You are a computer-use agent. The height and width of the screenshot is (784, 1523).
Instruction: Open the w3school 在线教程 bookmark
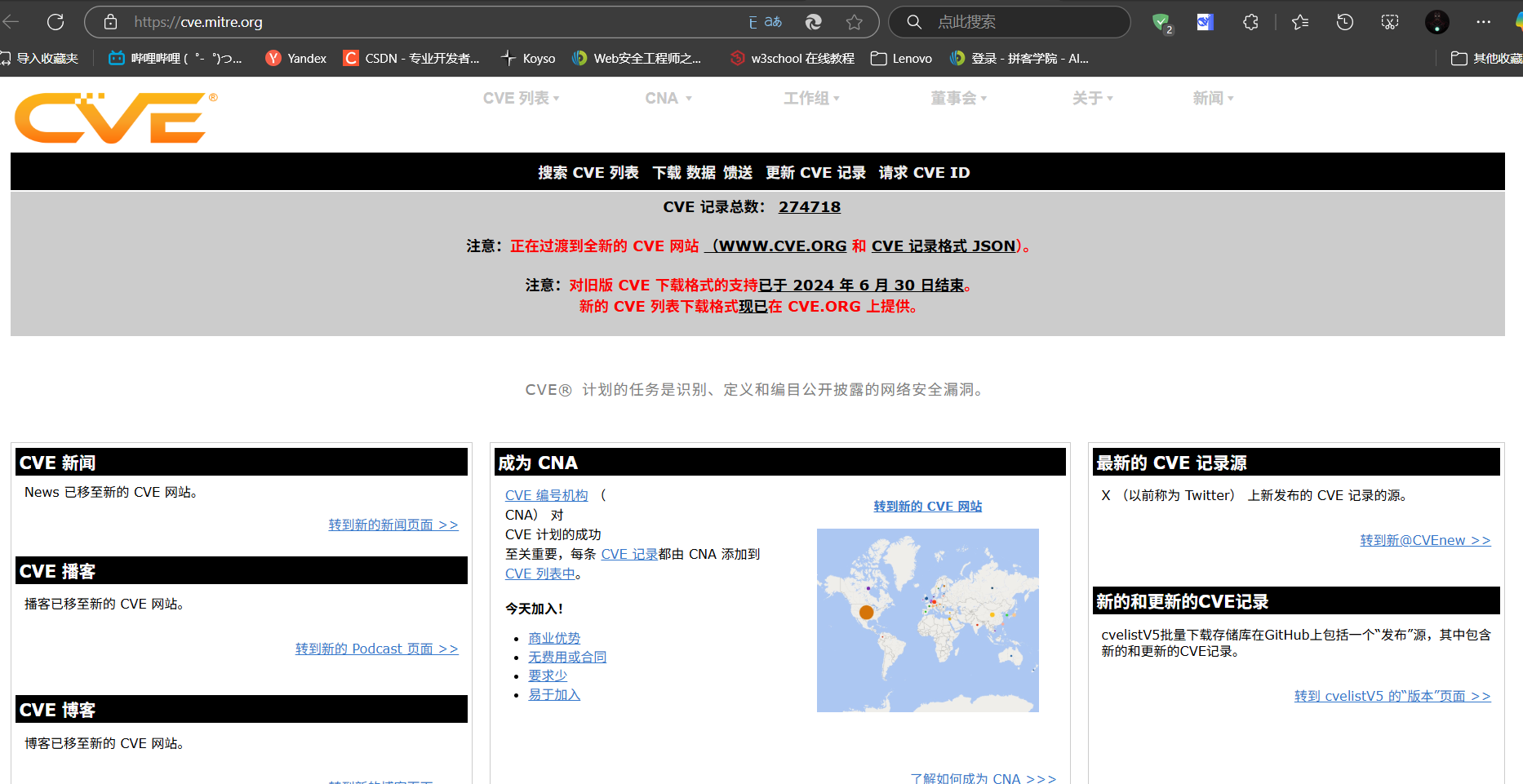tap(792, 58)
